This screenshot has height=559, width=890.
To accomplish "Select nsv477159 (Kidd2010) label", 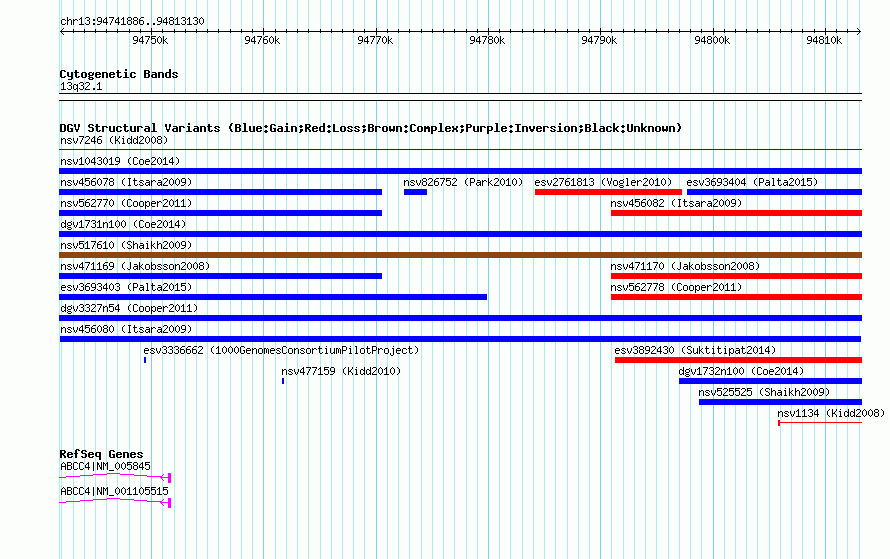I will (x=341, y=371).
